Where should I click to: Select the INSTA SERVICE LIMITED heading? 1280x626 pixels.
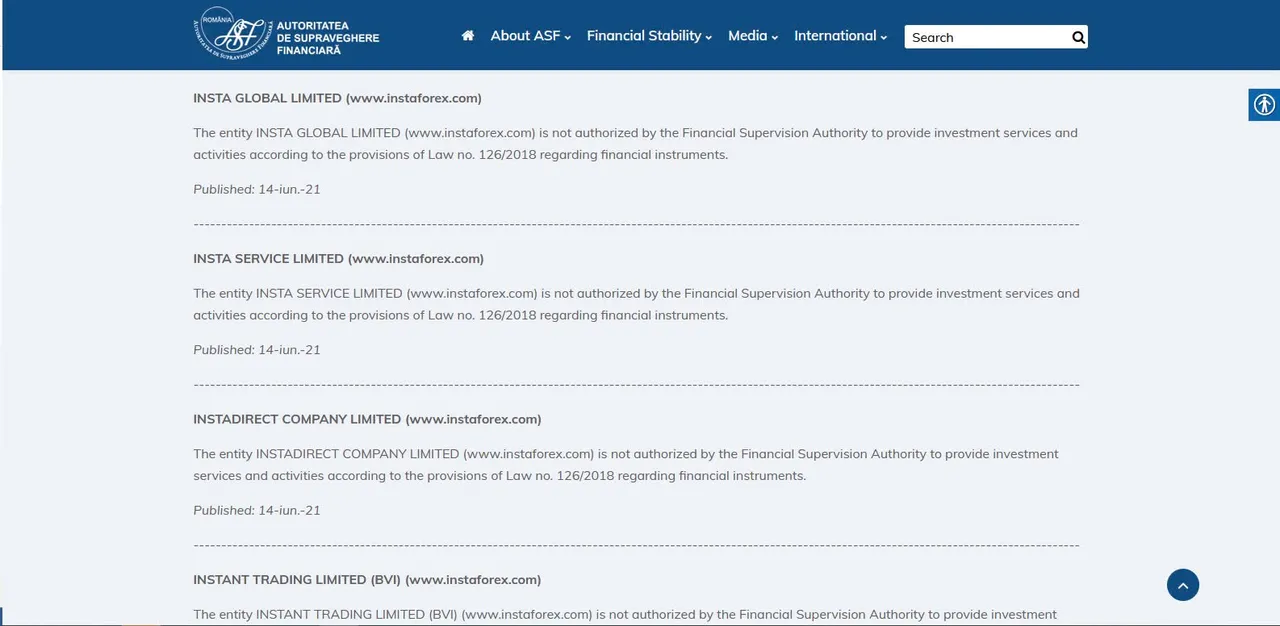pos(338,258)
